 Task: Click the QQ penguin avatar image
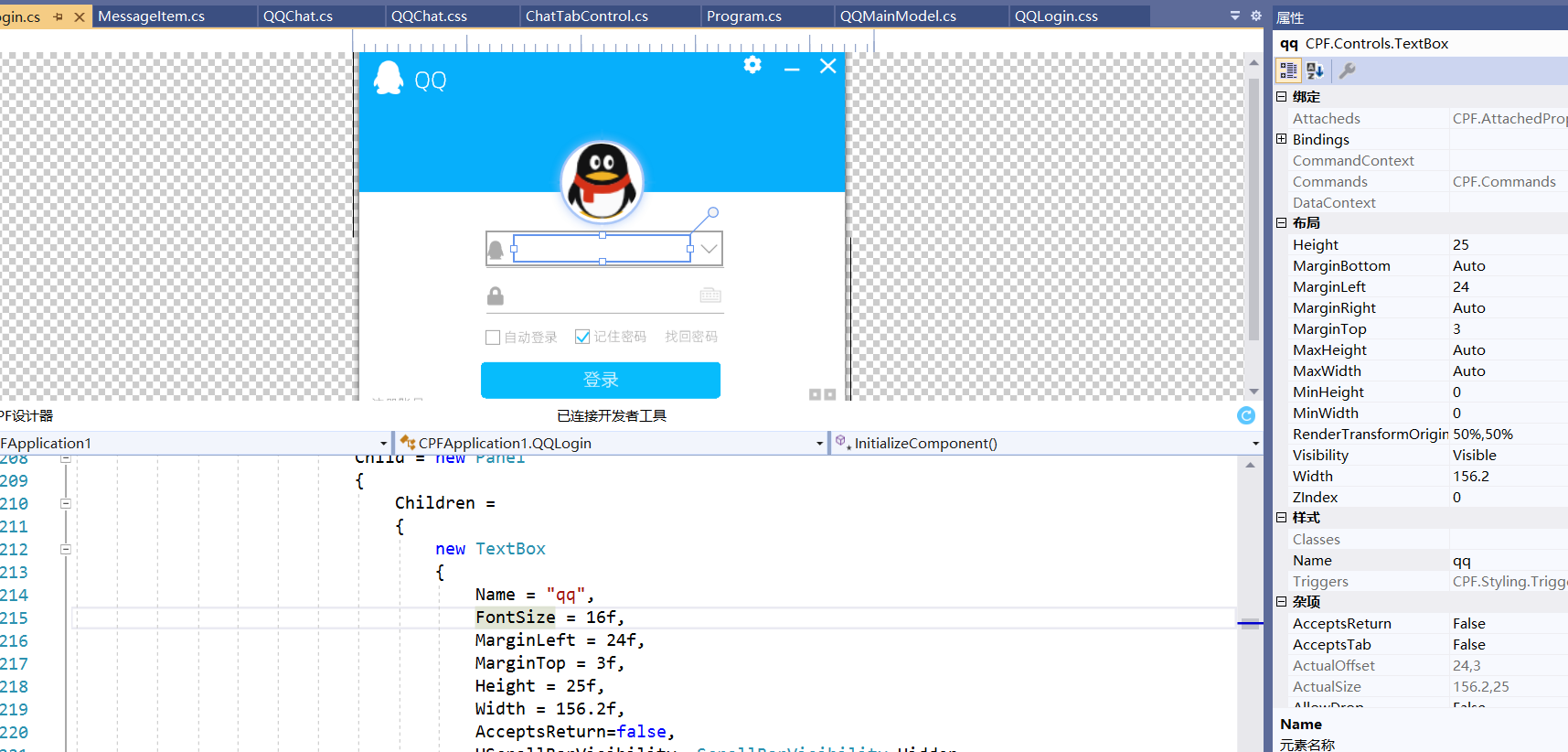[602, 181]
